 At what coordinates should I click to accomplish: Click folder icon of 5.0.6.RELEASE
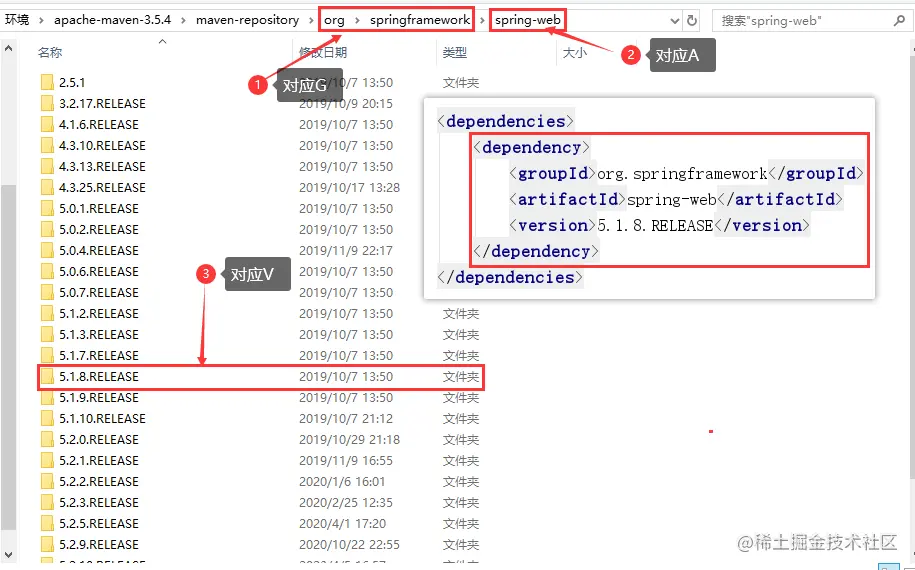47,272
